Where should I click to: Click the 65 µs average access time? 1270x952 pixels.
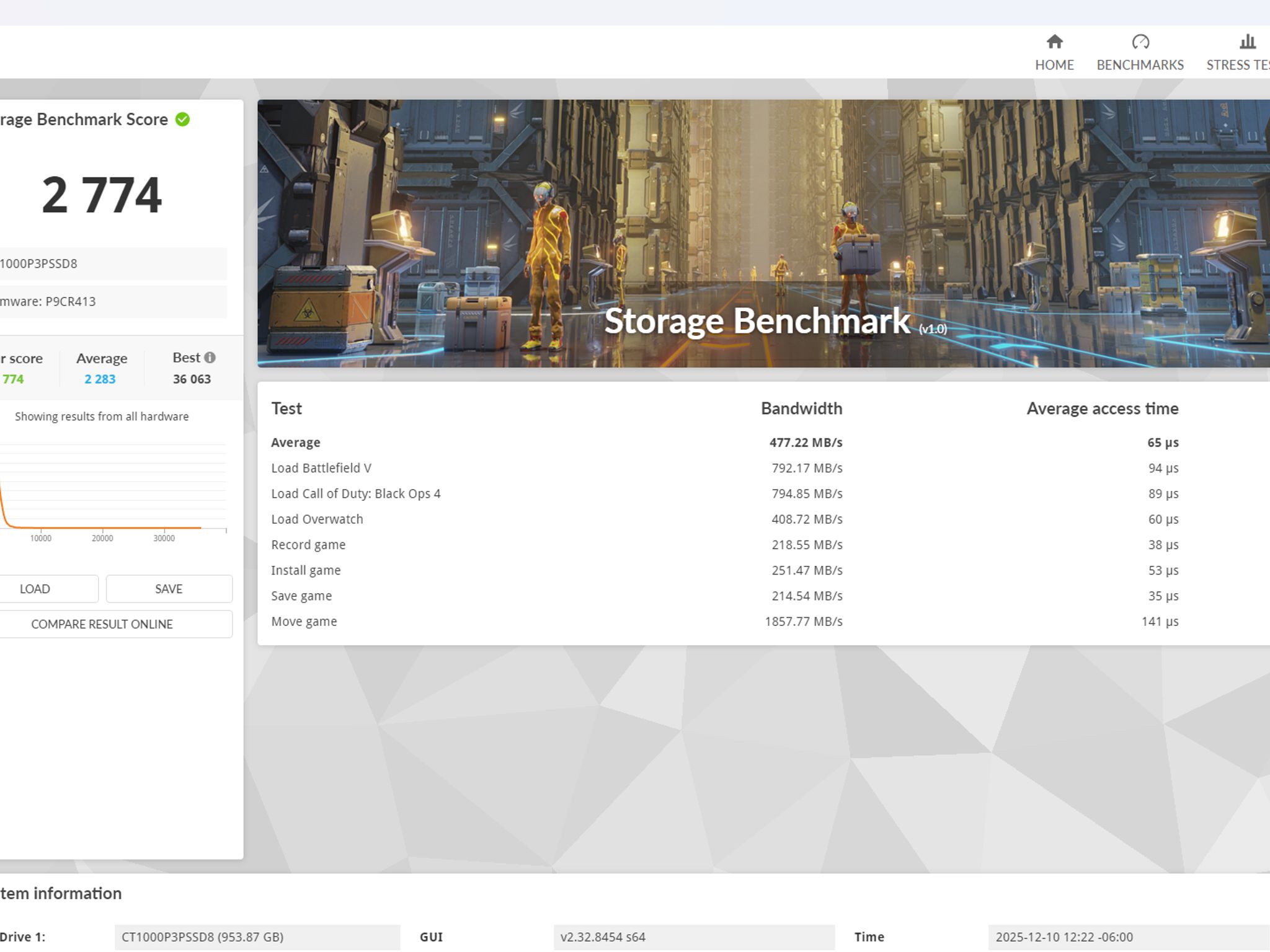tap(1163, 443)
